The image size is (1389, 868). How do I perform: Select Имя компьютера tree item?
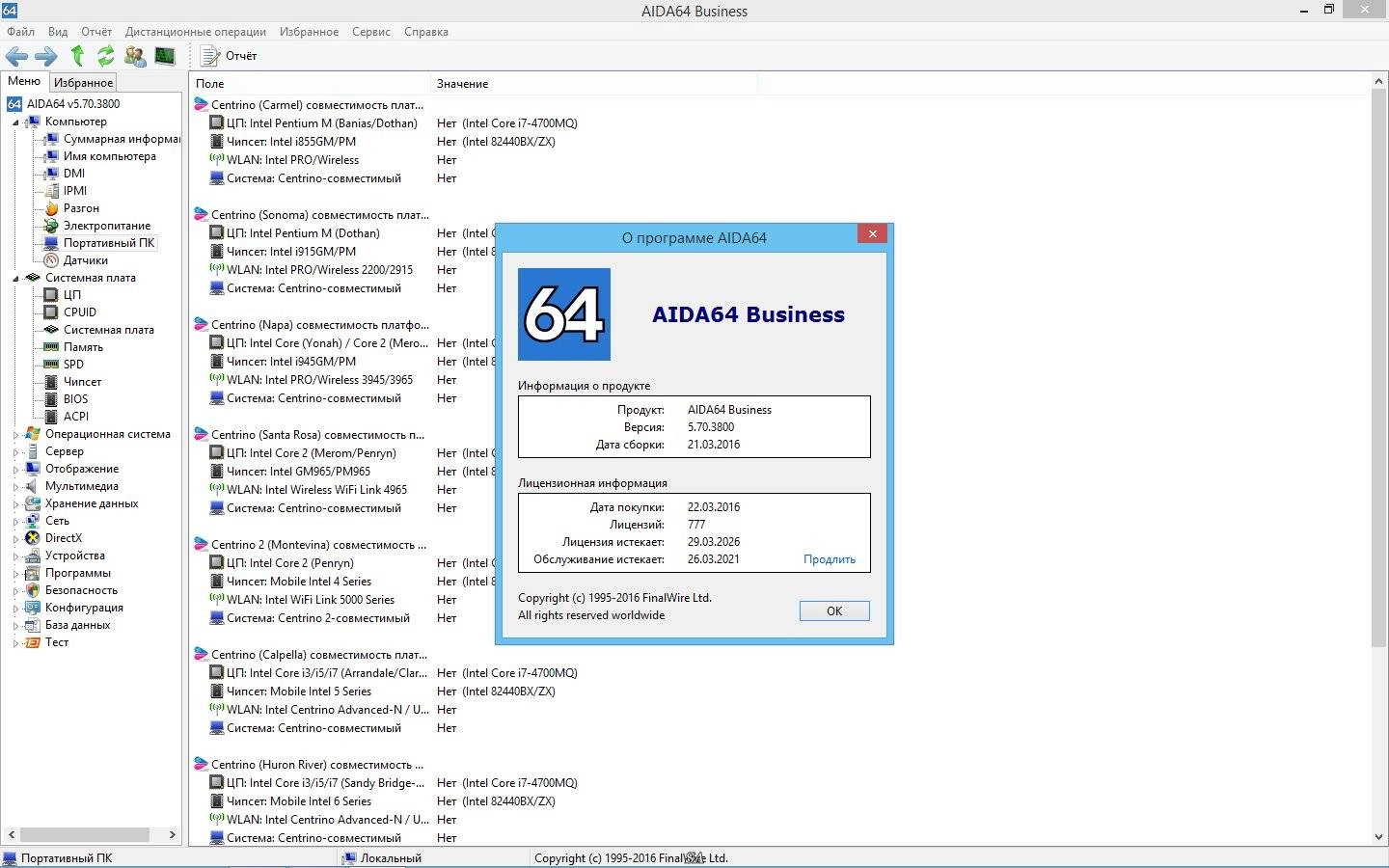click(110, 156)
